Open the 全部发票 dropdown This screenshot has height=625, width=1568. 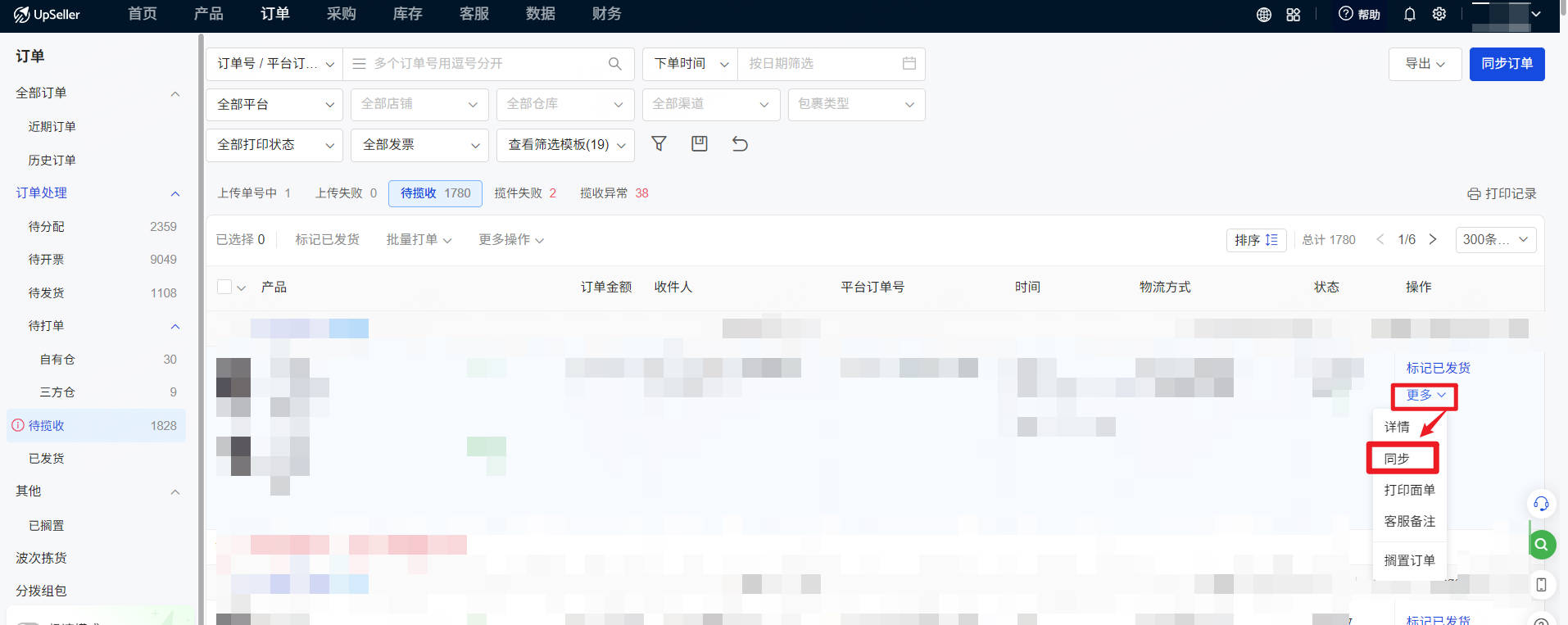[419, 145]
